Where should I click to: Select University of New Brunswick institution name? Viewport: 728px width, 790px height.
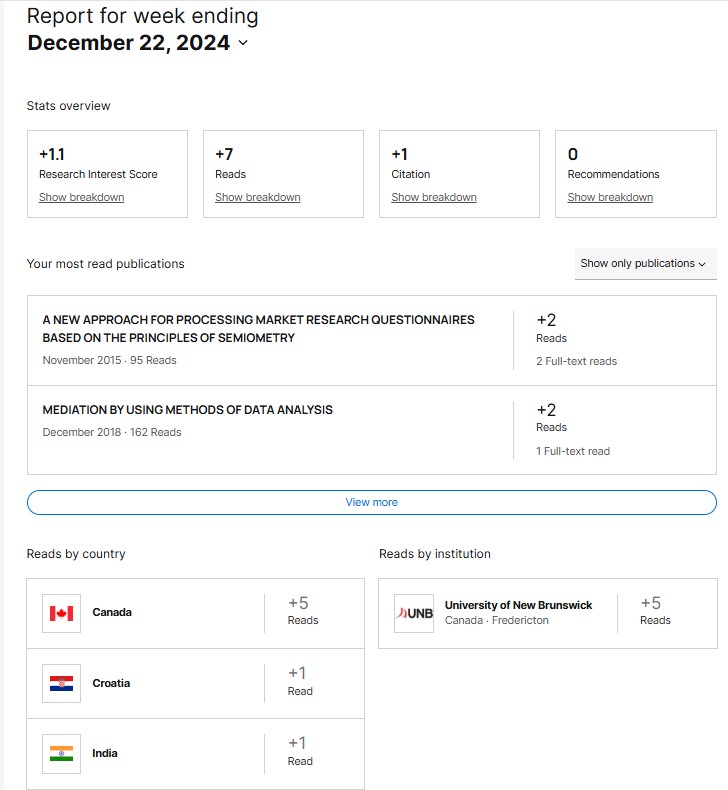[518, 605]
